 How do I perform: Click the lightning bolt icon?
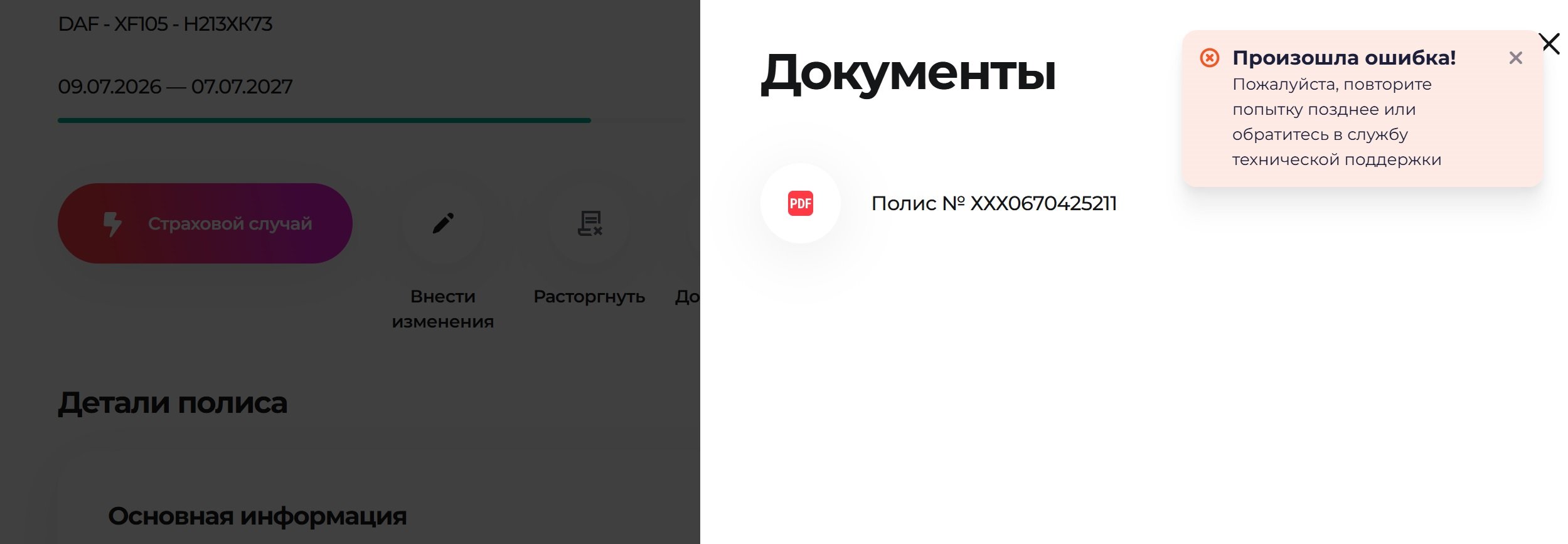point(112,224)
